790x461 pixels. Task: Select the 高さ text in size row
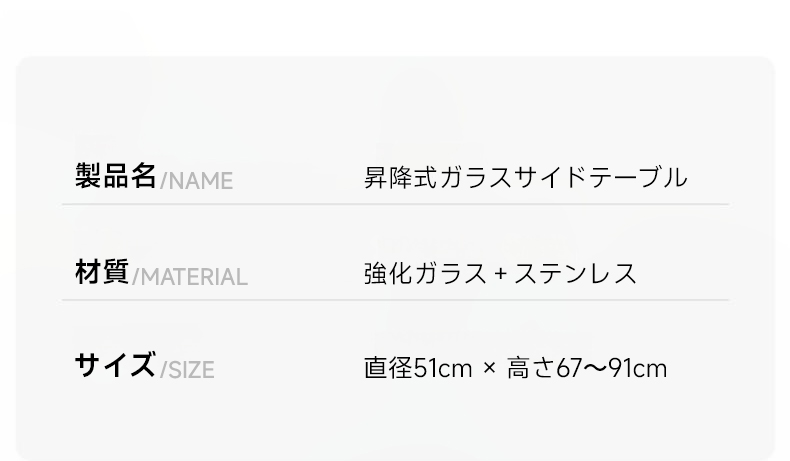coord(531,368)
